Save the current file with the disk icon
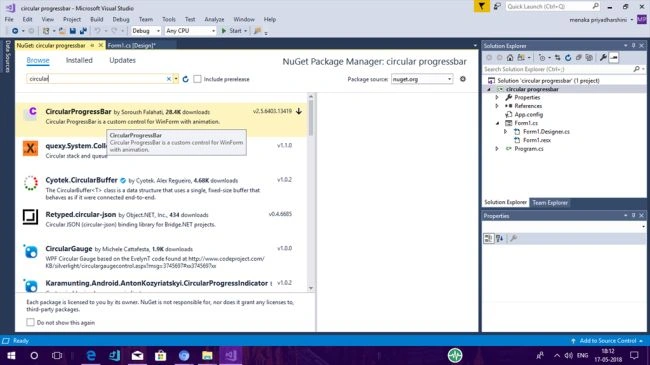 click(73, 31)
